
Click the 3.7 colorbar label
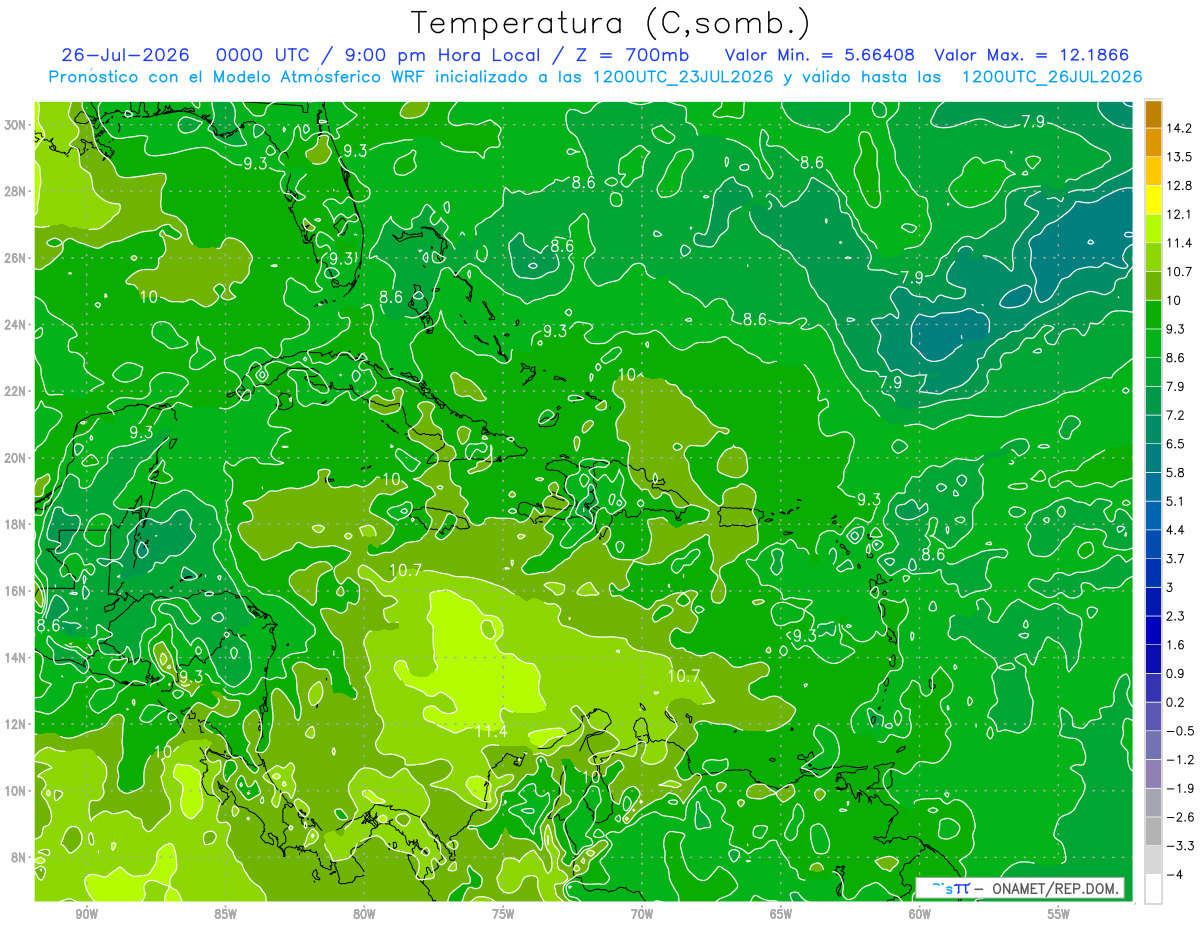1176,558
